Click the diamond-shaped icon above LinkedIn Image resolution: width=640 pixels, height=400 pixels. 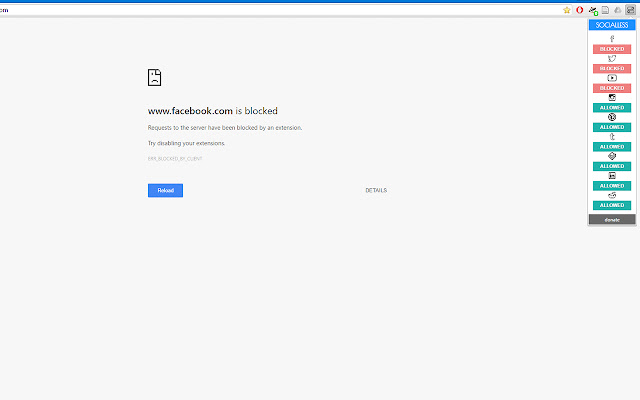point(612,156)
